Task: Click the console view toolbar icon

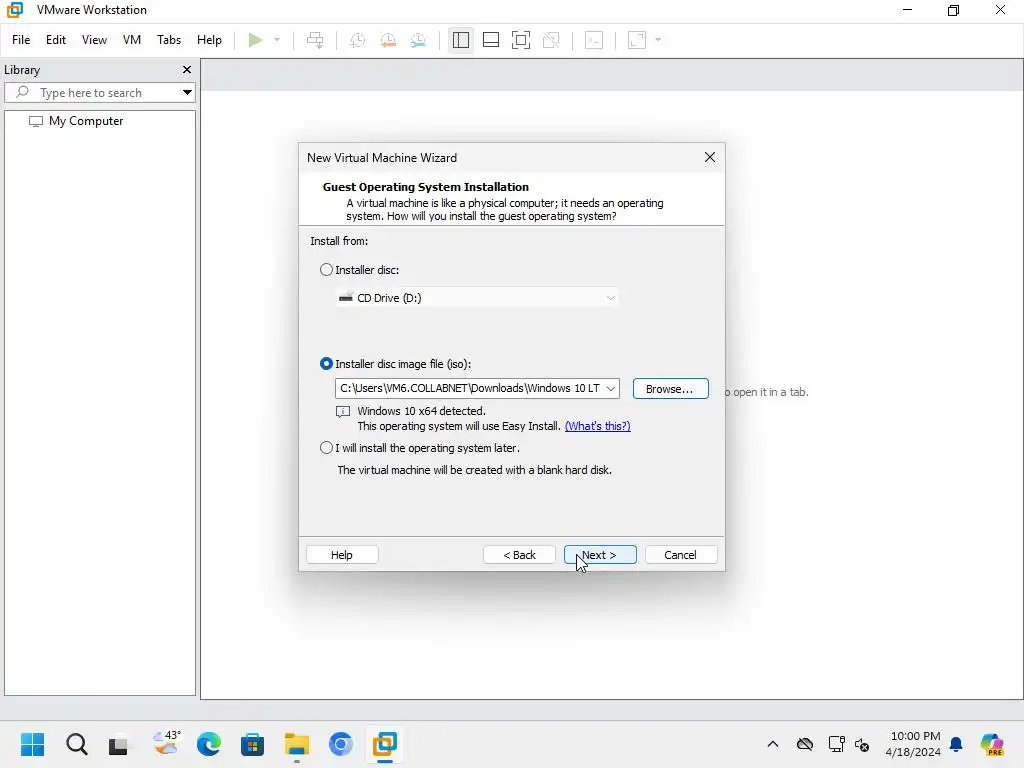Action: (594, 40)
